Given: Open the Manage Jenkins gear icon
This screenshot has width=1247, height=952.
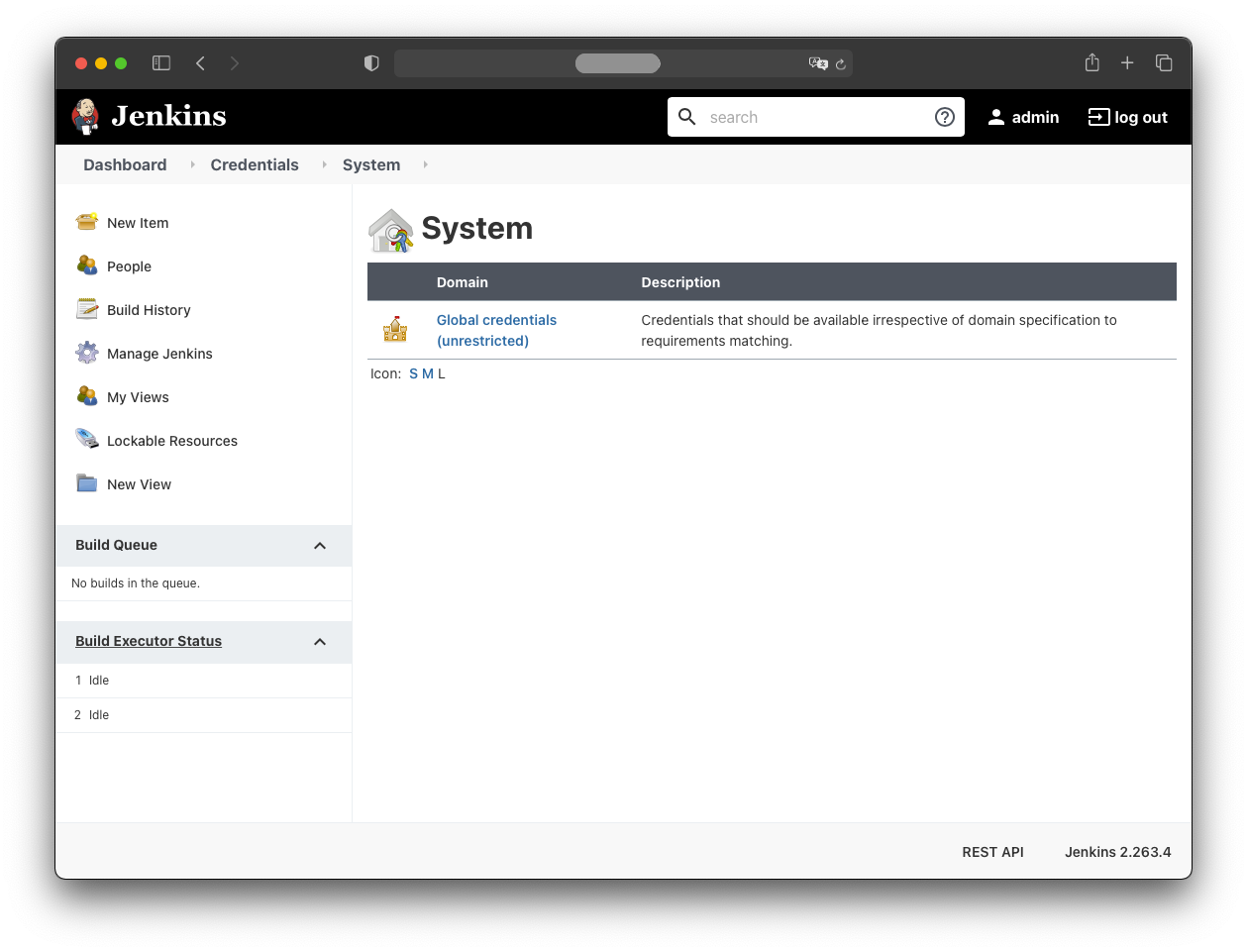Looking at the screenshot, I should (87, 353).
